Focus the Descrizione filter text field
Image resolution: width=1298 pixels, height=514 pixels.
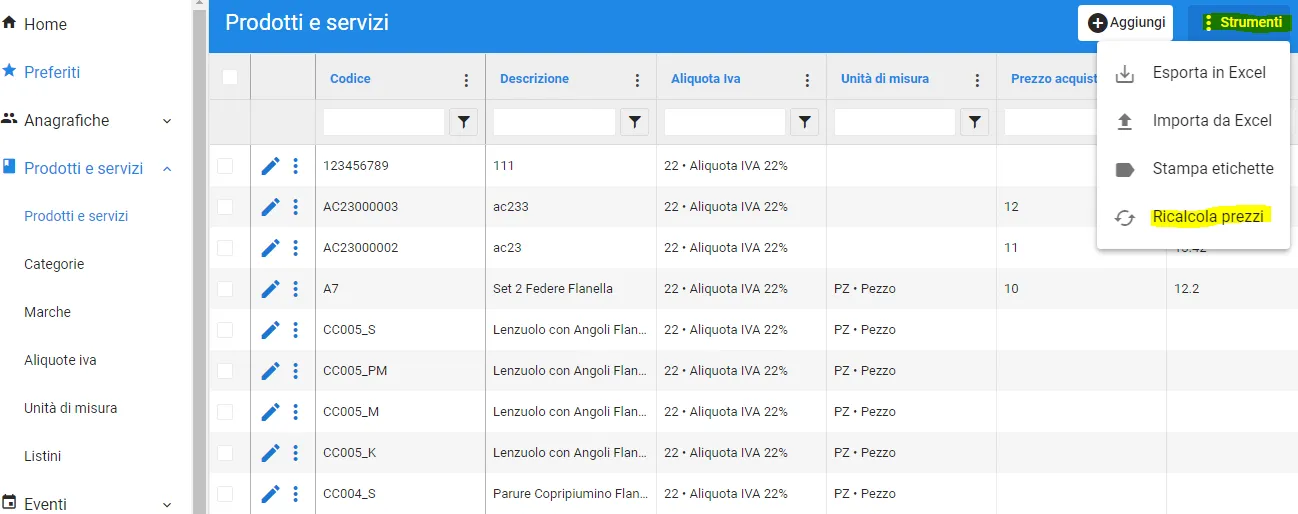tap(554, 122)
